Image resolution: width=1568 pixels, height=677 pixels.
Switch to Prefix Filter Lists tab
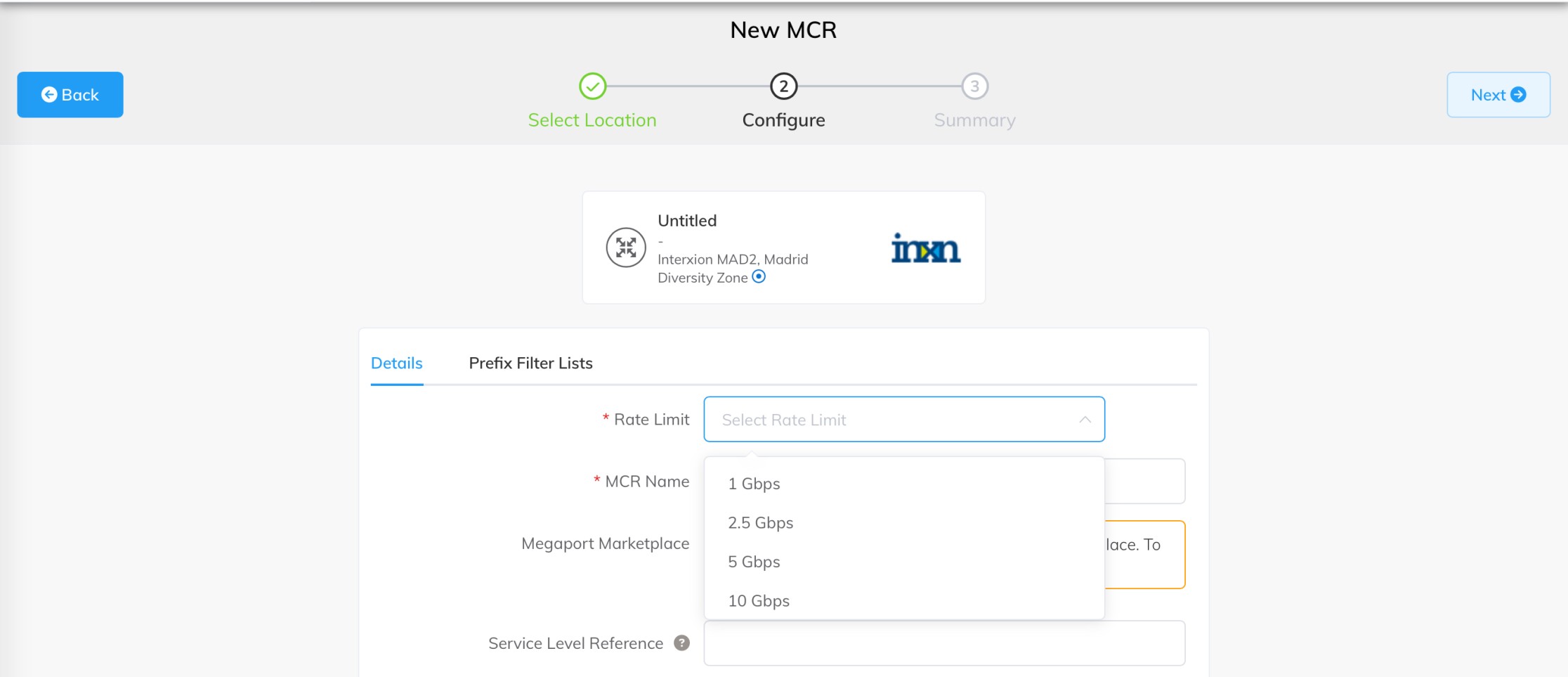click(x=531, y=363)
